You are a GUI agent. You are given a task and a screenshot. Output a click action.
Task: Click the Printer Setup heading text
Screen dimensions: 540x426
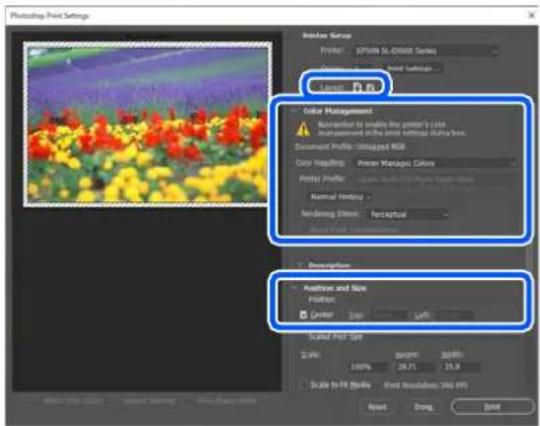click(x=326, y=35)
